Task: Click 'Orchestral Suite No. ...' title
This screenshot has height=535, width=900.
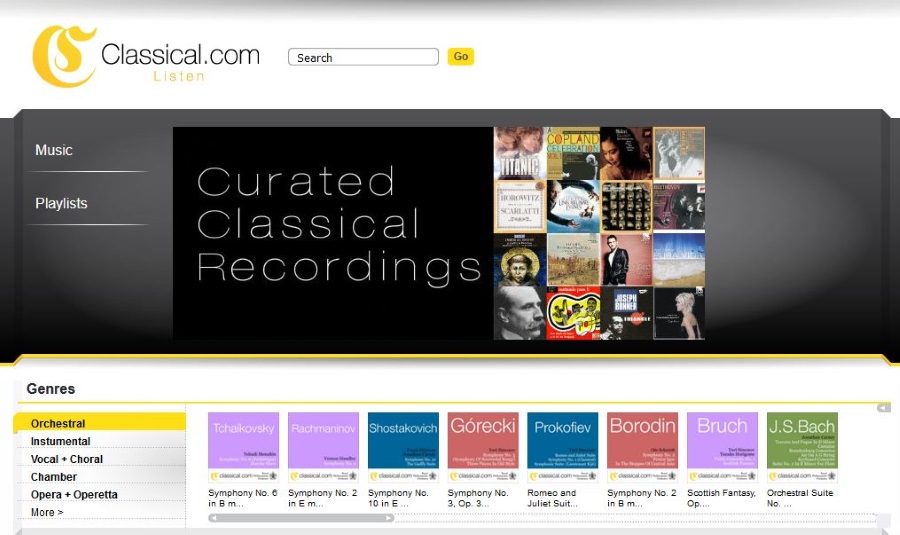Action: (x=800, y=498)
